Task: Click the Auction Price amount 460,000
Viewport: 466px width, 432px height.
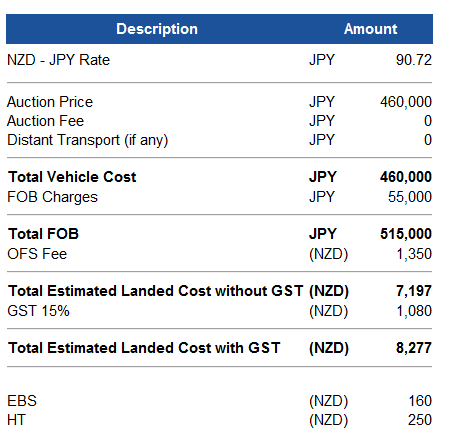Action: pyautogui.click(x=406, y=102)
